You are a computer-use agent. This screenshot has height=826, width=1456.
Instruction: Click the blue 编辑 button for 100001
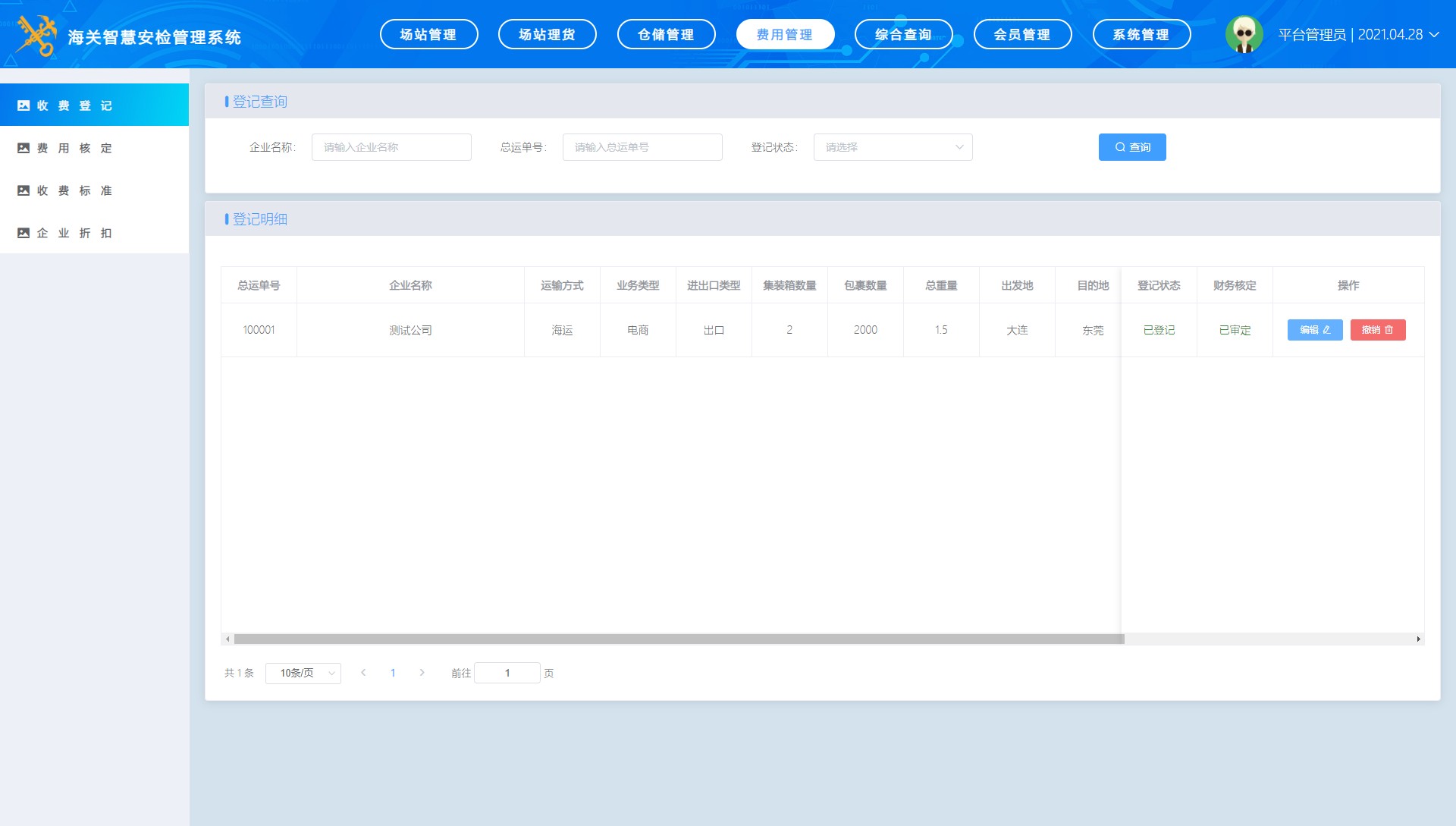click(1314, 330)
